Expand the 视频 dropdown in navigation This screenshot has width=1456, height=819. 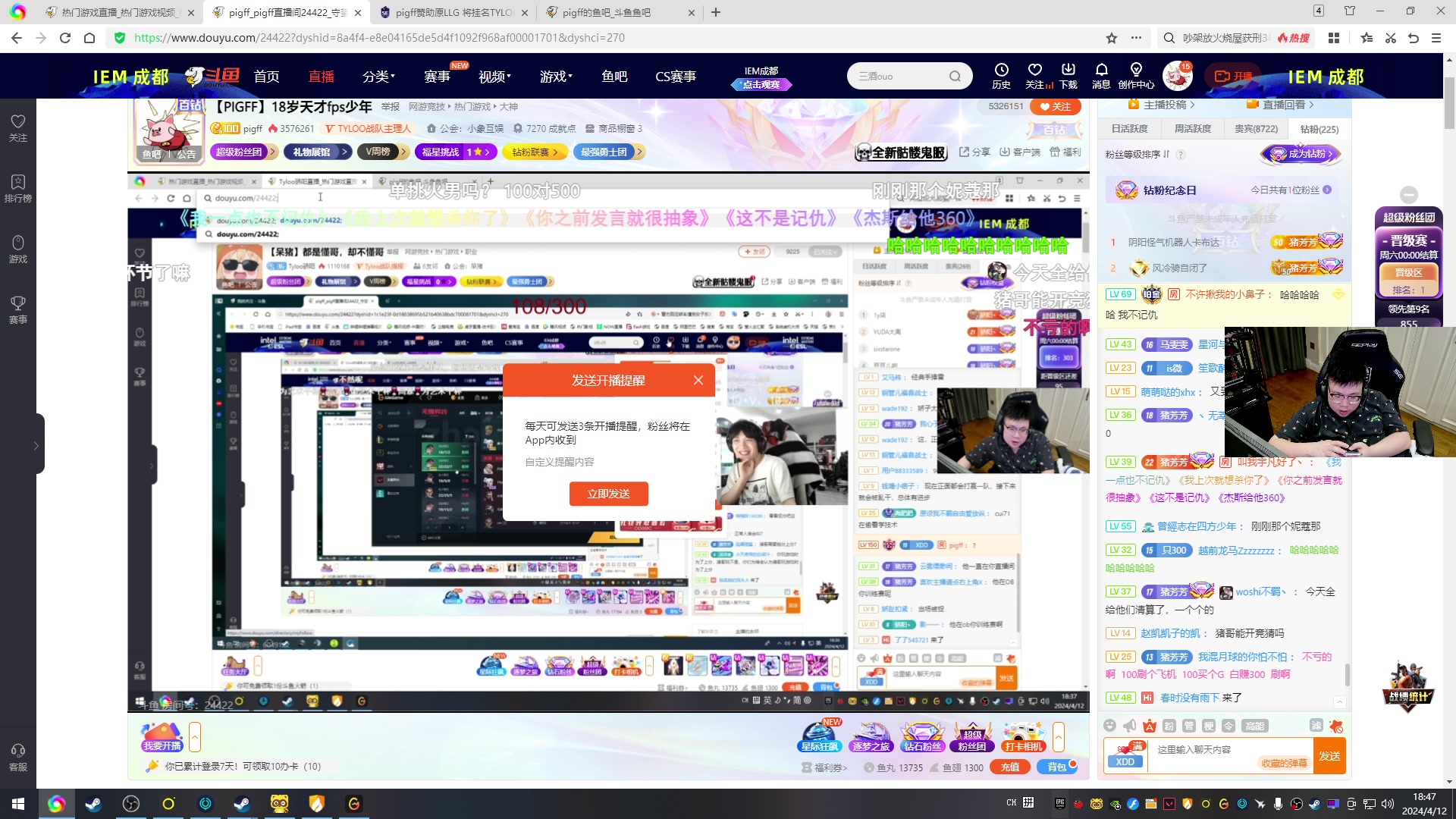pyautogui.click(x=494, y=77)
